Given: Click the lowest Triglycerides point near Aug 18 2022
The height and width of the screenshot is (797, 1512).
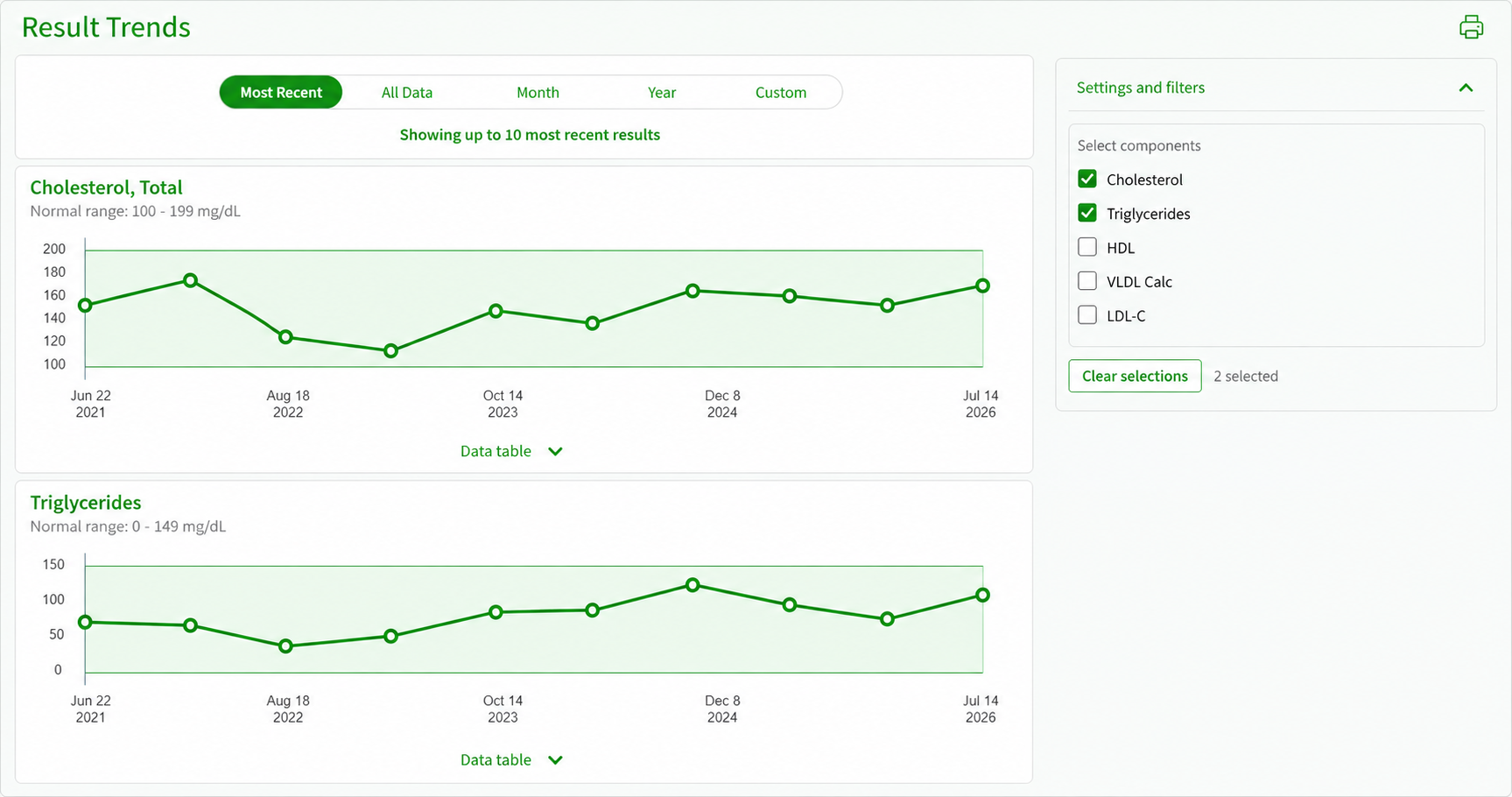Looking at the screenshot, I should (x=285, y=646).
